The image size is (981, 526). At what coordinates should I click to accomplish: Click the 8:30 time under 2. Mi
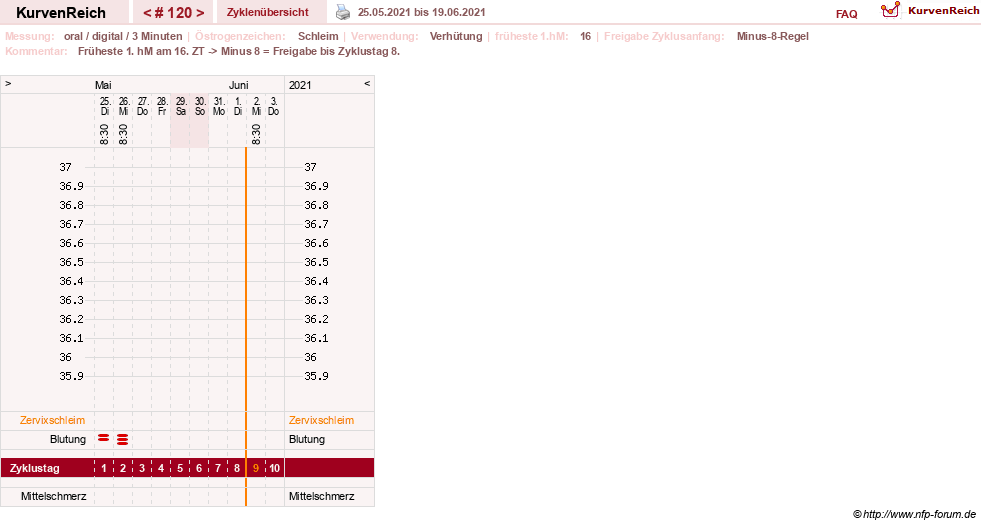(256, 134)
